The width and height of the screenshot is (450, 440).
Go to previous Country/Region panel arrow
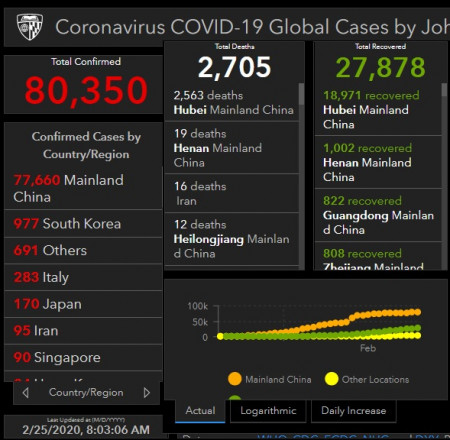[25, 393]
